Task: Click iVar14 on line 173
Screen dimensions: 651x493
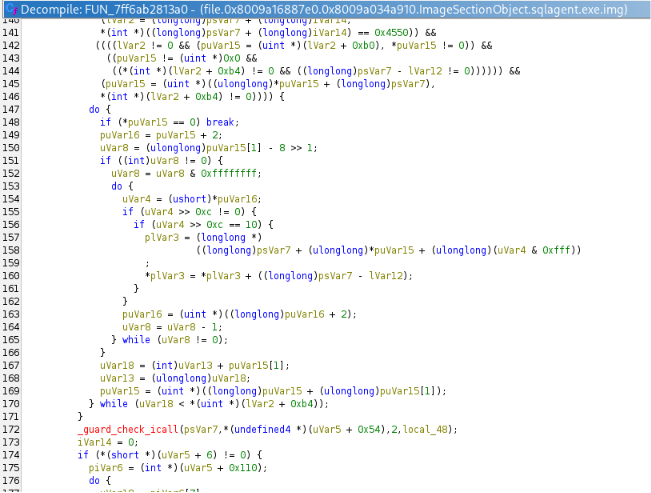Action: point(94,442)
